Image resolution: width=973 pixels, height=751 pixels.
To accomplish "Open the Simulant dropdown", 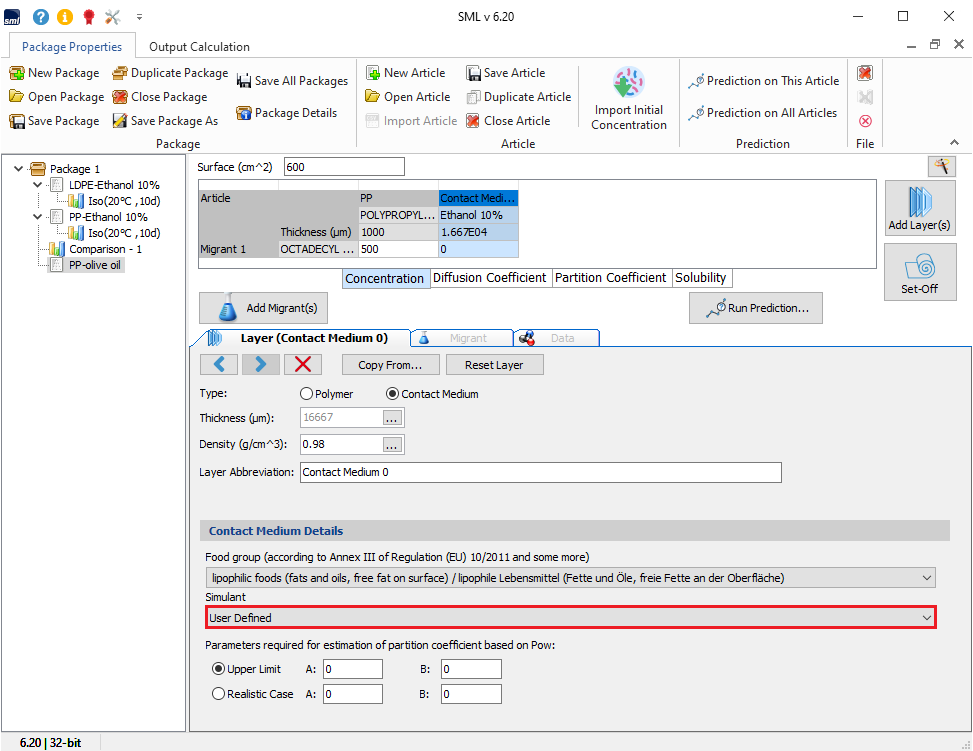I will pos(570,618).
